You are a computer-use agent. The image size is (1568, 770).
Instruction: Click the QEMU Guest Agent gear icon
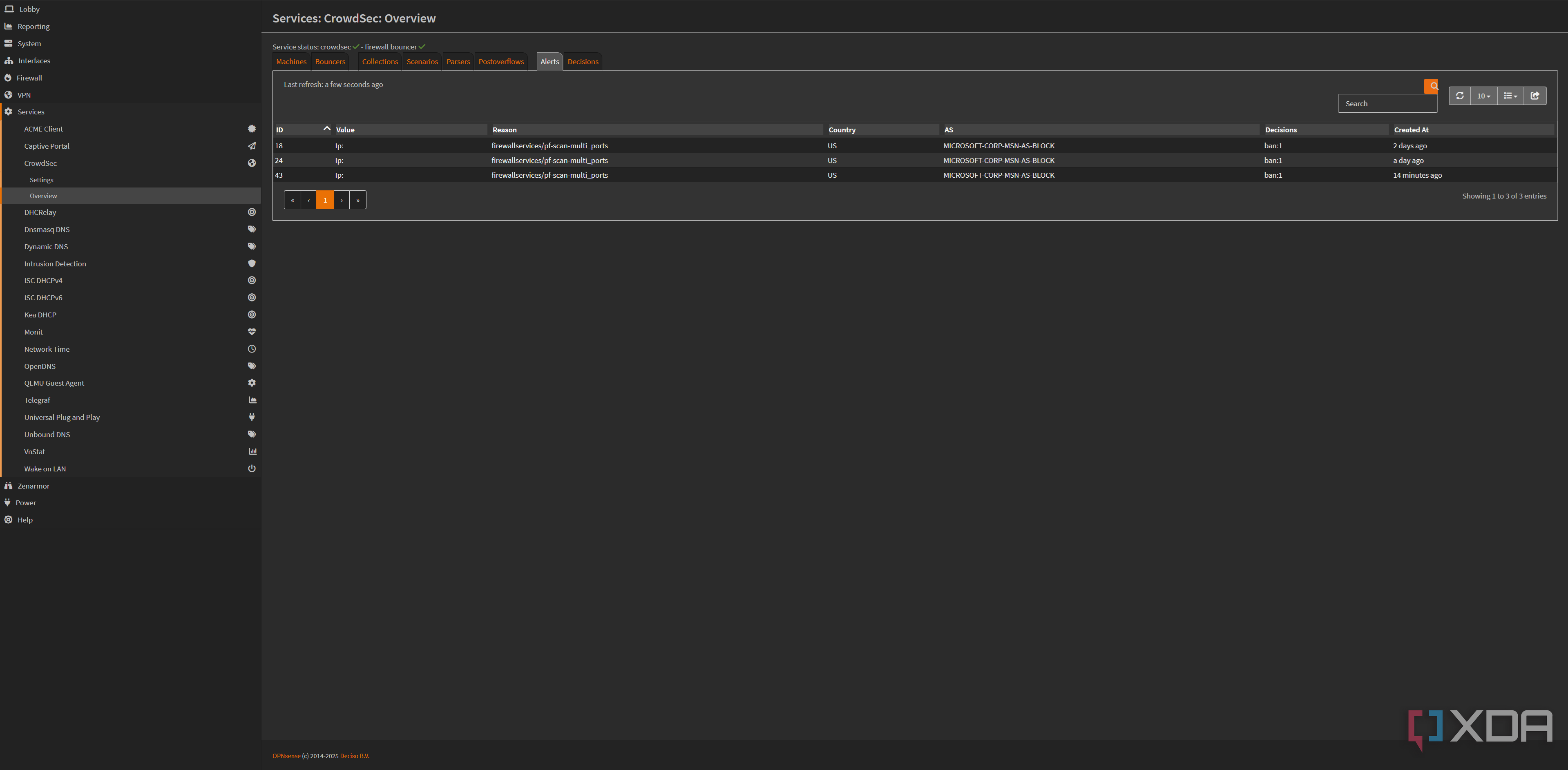(x=251, y=383)
